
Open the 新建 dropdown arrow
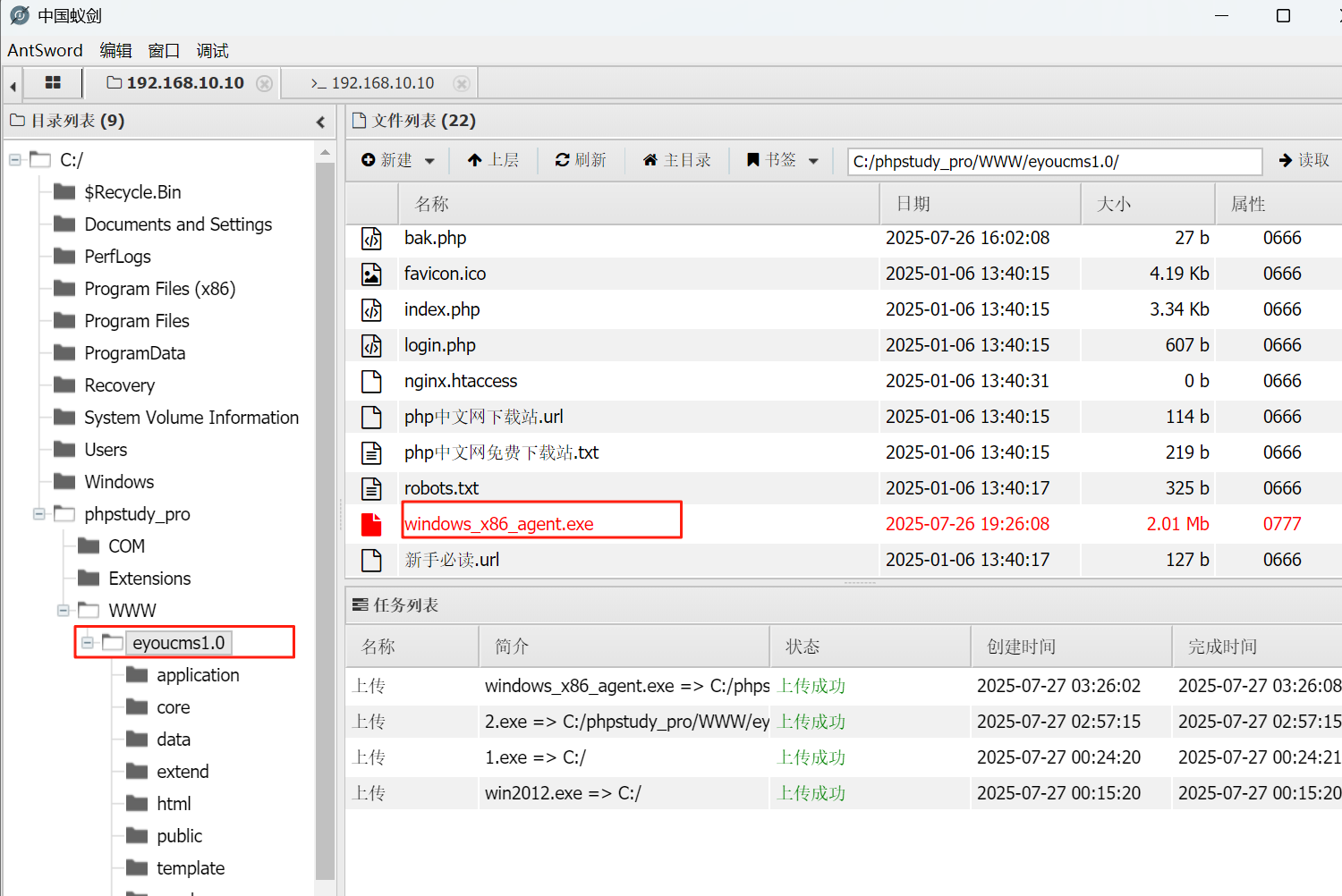429,161
